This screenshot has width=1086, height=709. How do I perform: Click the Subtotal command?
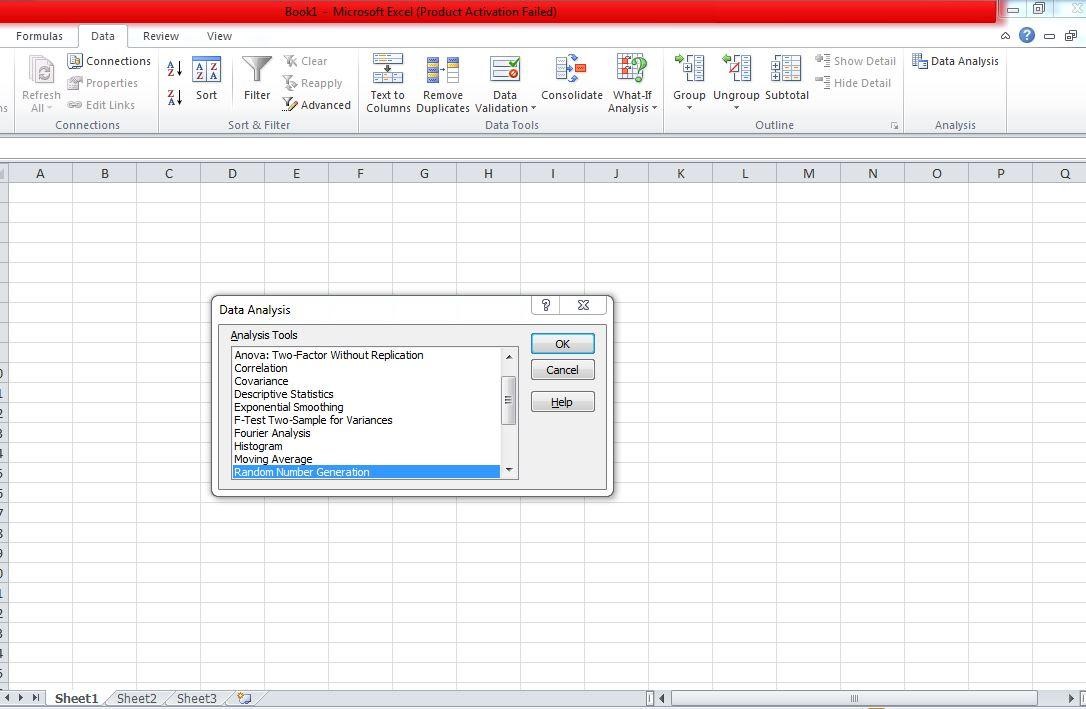pos(787,78)
